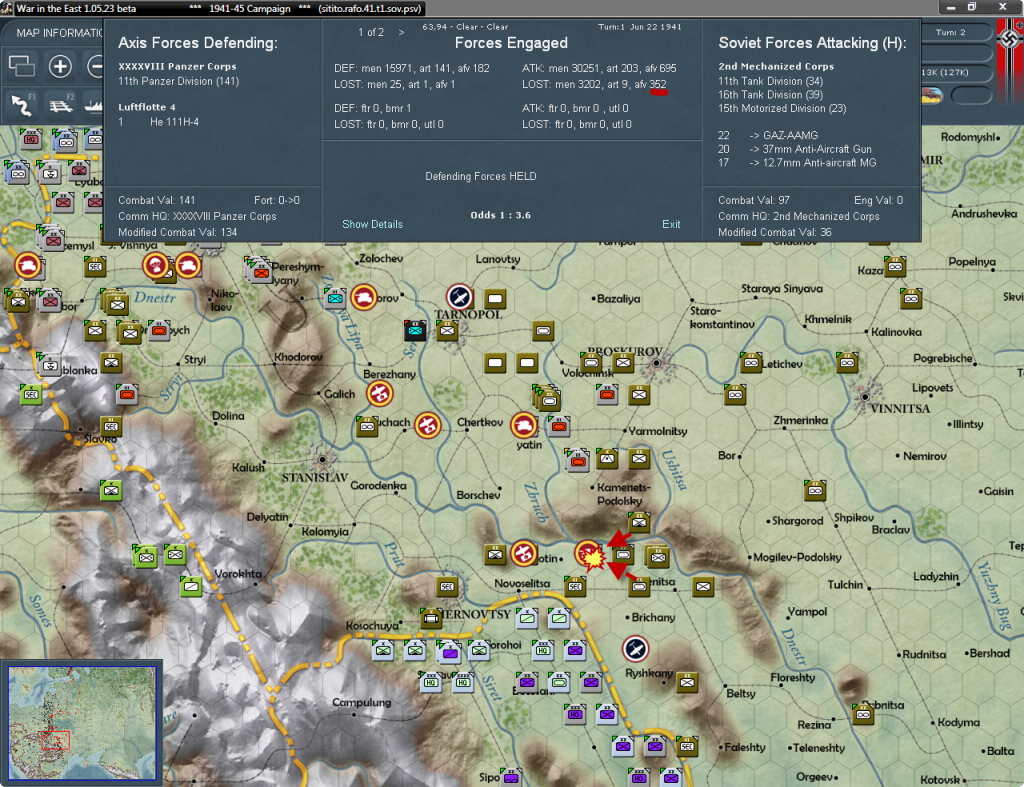Click Proskurov city hex on the map
Image resolution: width=1024 pixels, height=787 pixels.
point(657,363)
